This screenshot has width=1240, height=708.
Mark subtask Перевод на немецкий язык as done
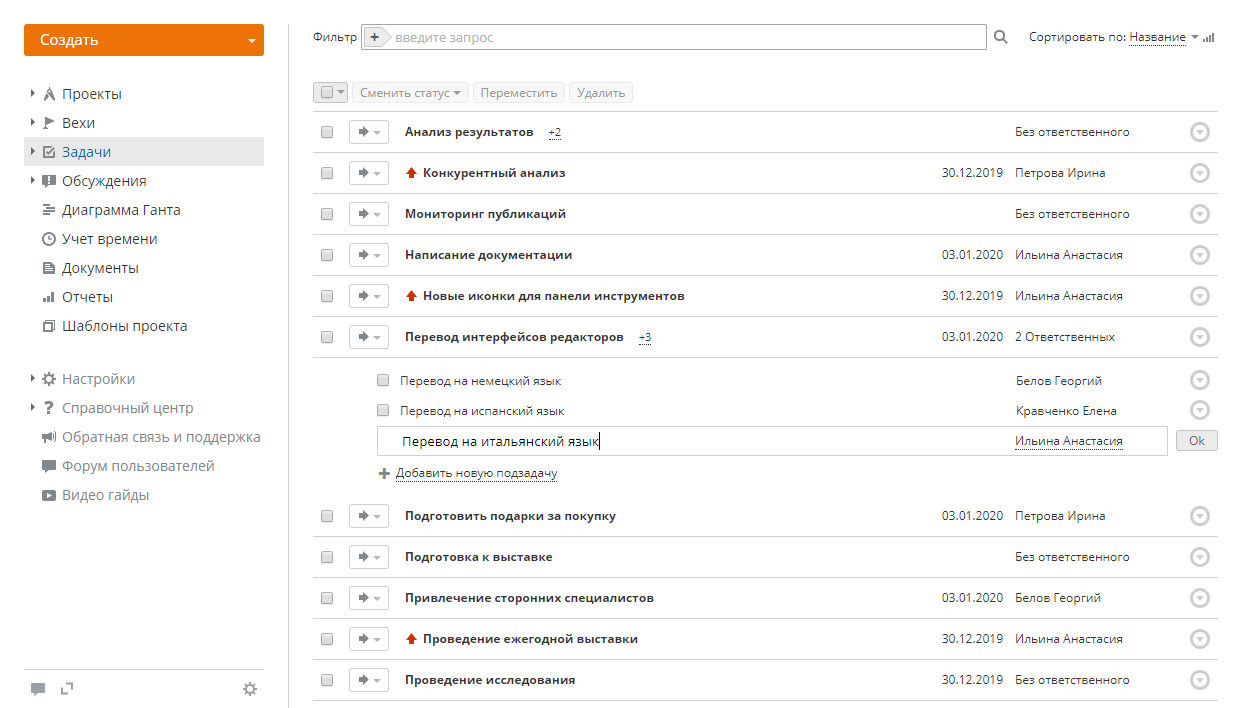[x=383, y=380]
